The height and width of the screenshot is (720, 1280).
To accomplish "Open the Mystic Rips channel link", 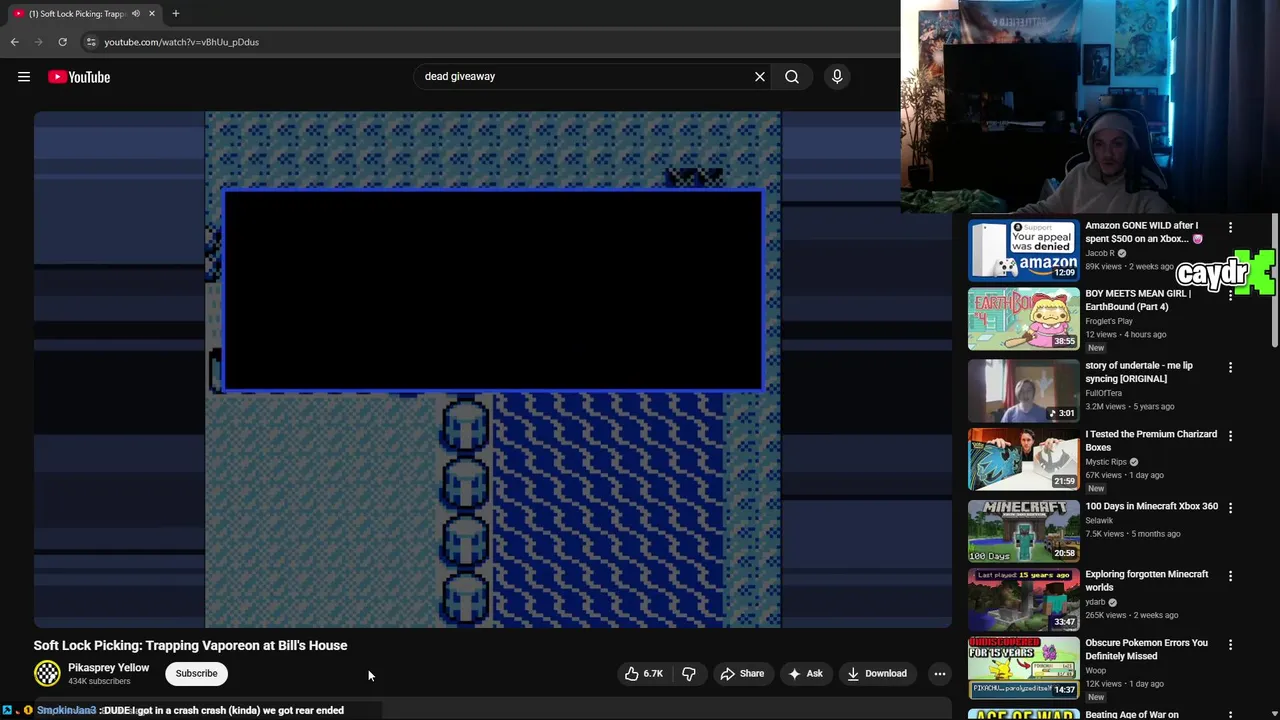I will 1106,462.
